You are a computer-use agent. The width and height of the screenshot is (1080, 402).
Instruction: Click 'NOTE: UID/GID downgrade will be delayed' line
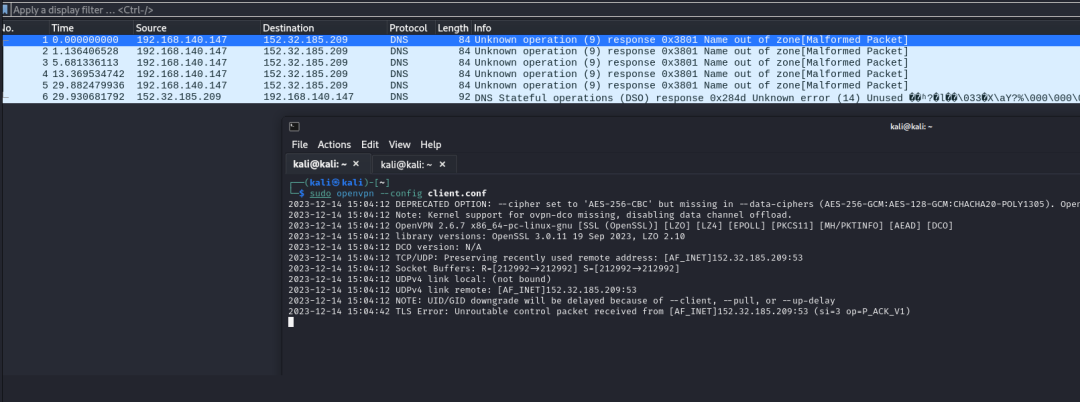point(561,301)
